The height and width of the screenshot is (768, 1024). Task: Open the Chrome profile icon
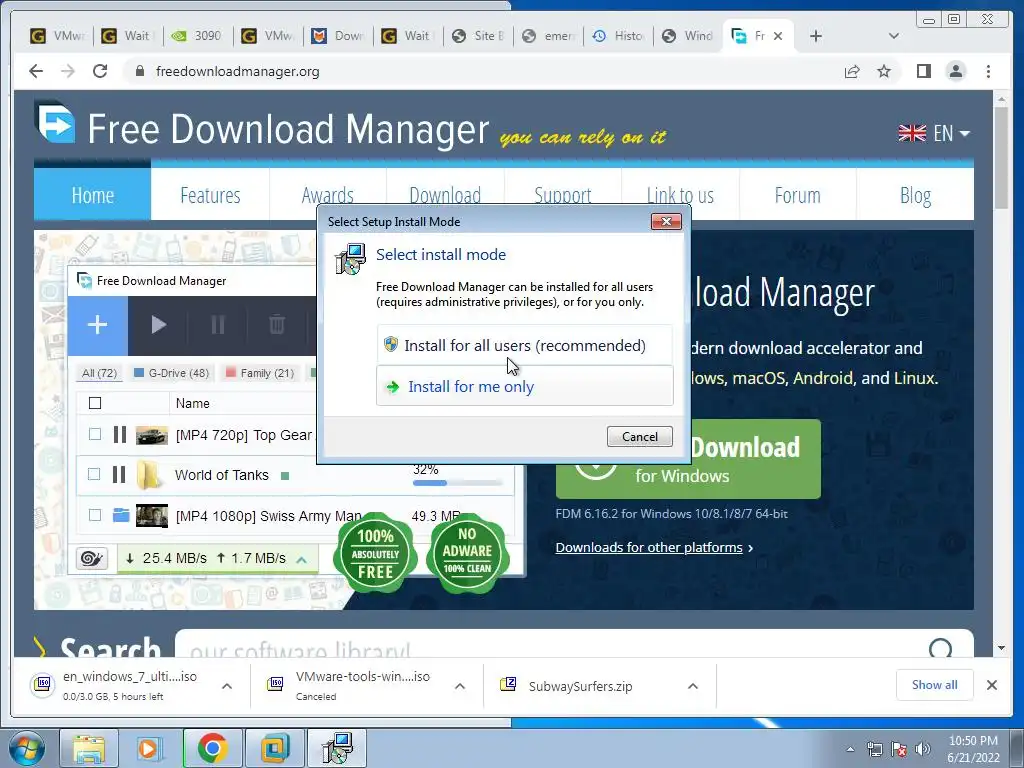pos(955,71)
